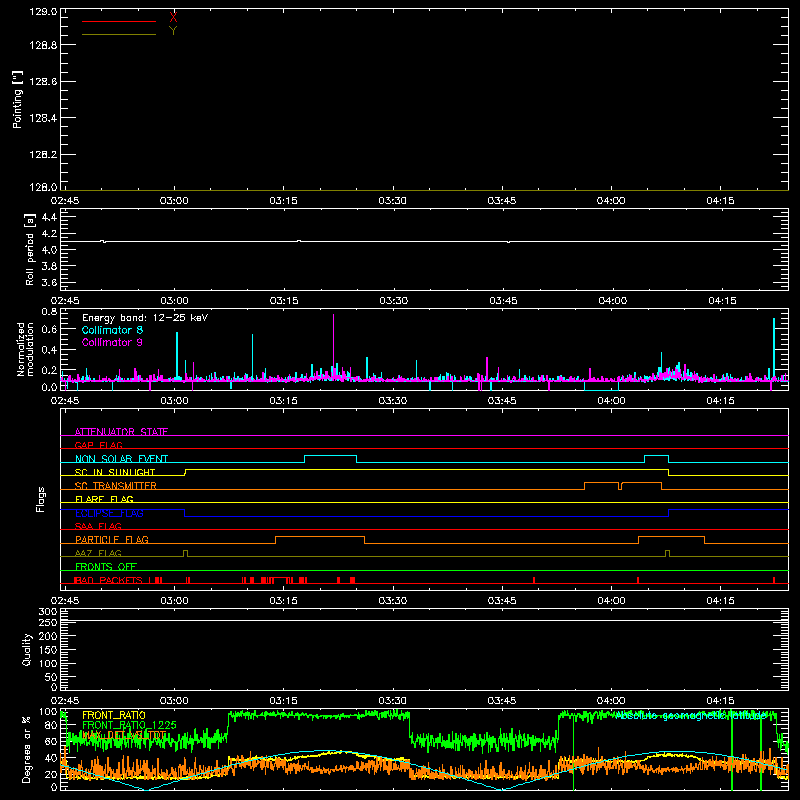Select the X legend label in the pointing panel
800x800 pixels.
click(173, 18)
